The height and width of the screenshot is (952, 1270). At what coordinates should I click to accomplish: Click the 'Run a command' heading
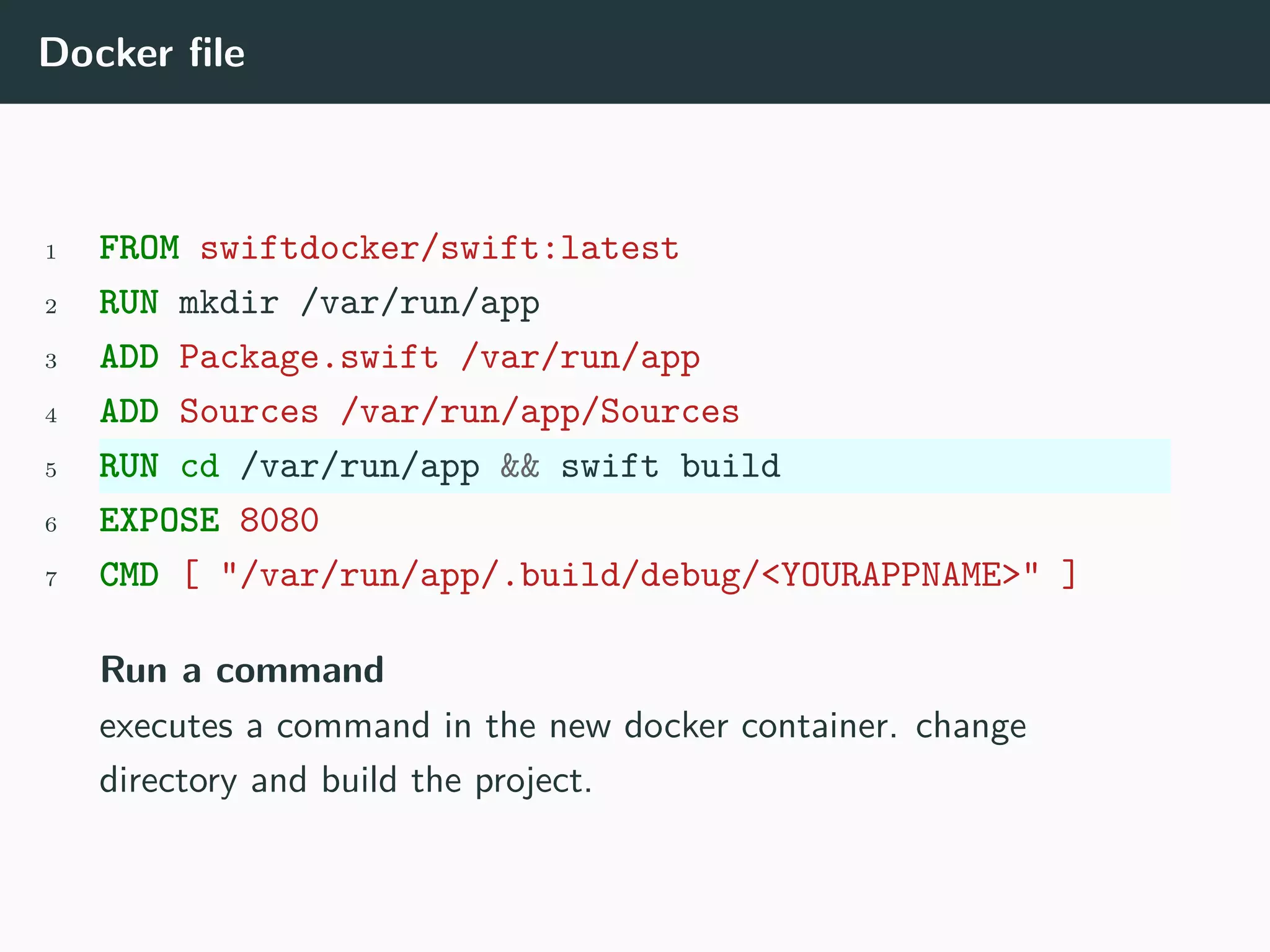click(x=242, y=670)
